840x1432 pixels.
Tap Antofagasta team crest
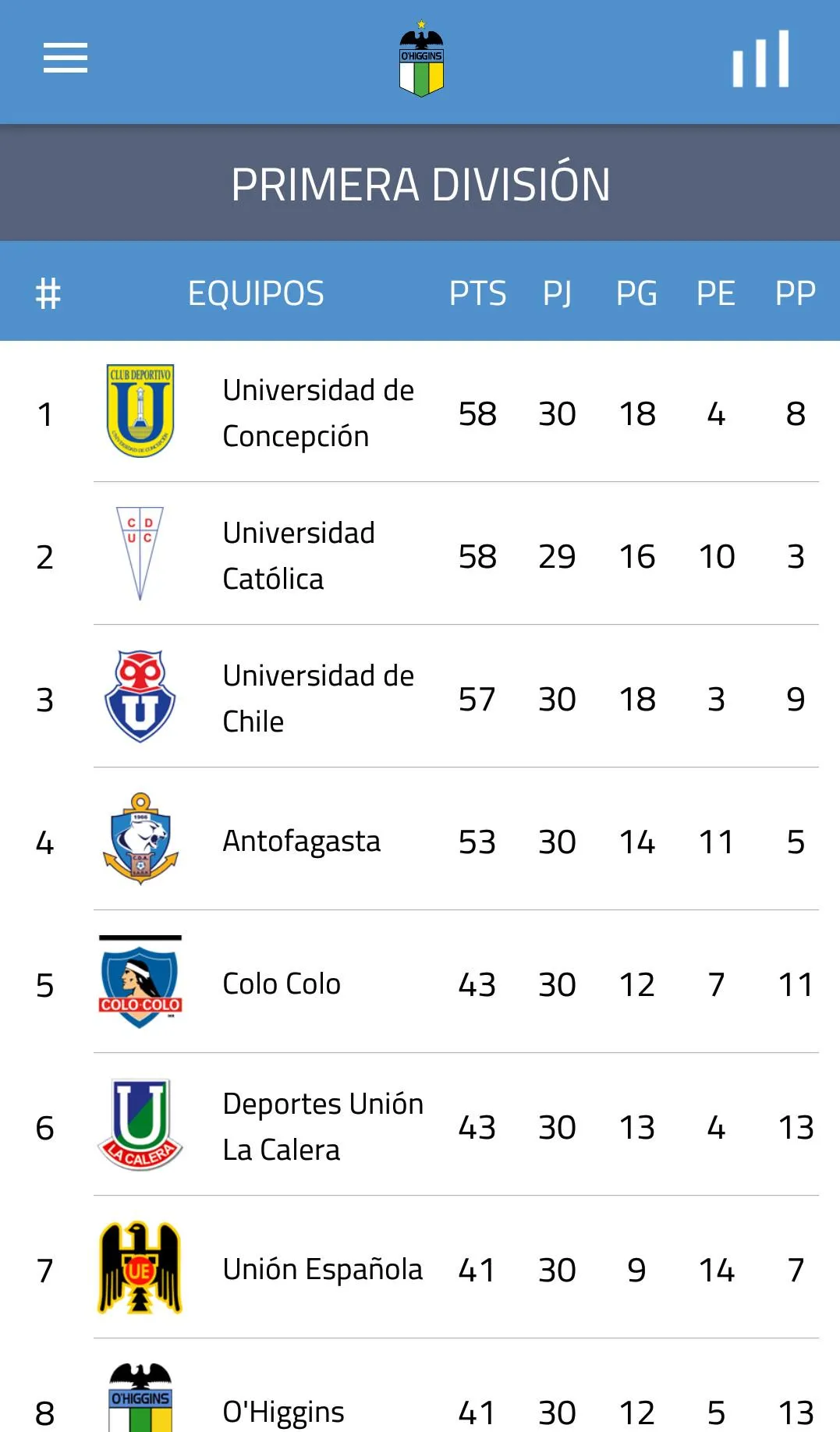[x=140, y=839]
